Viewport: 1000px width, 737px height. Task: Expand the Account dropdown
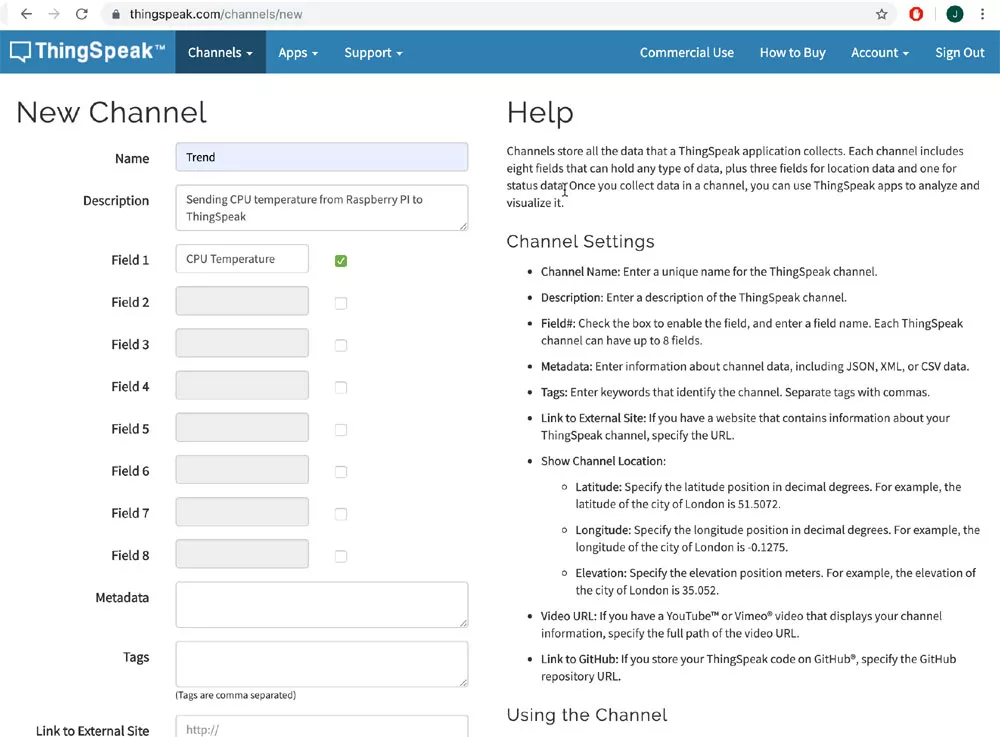(879, 53)
